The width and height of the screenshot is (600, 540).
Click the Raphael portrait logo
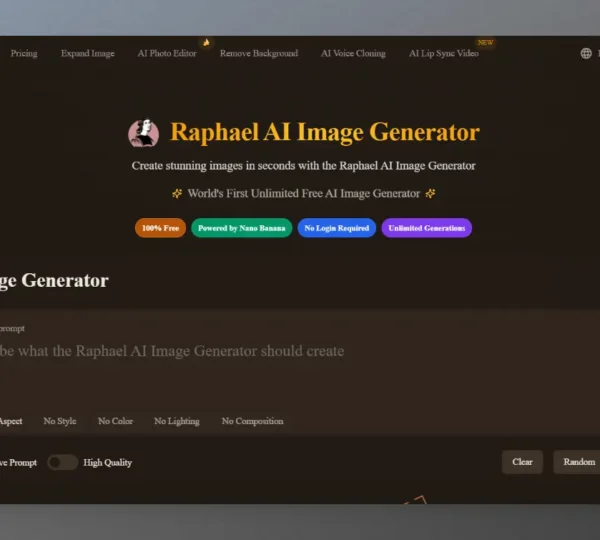[x=143, y=132]
